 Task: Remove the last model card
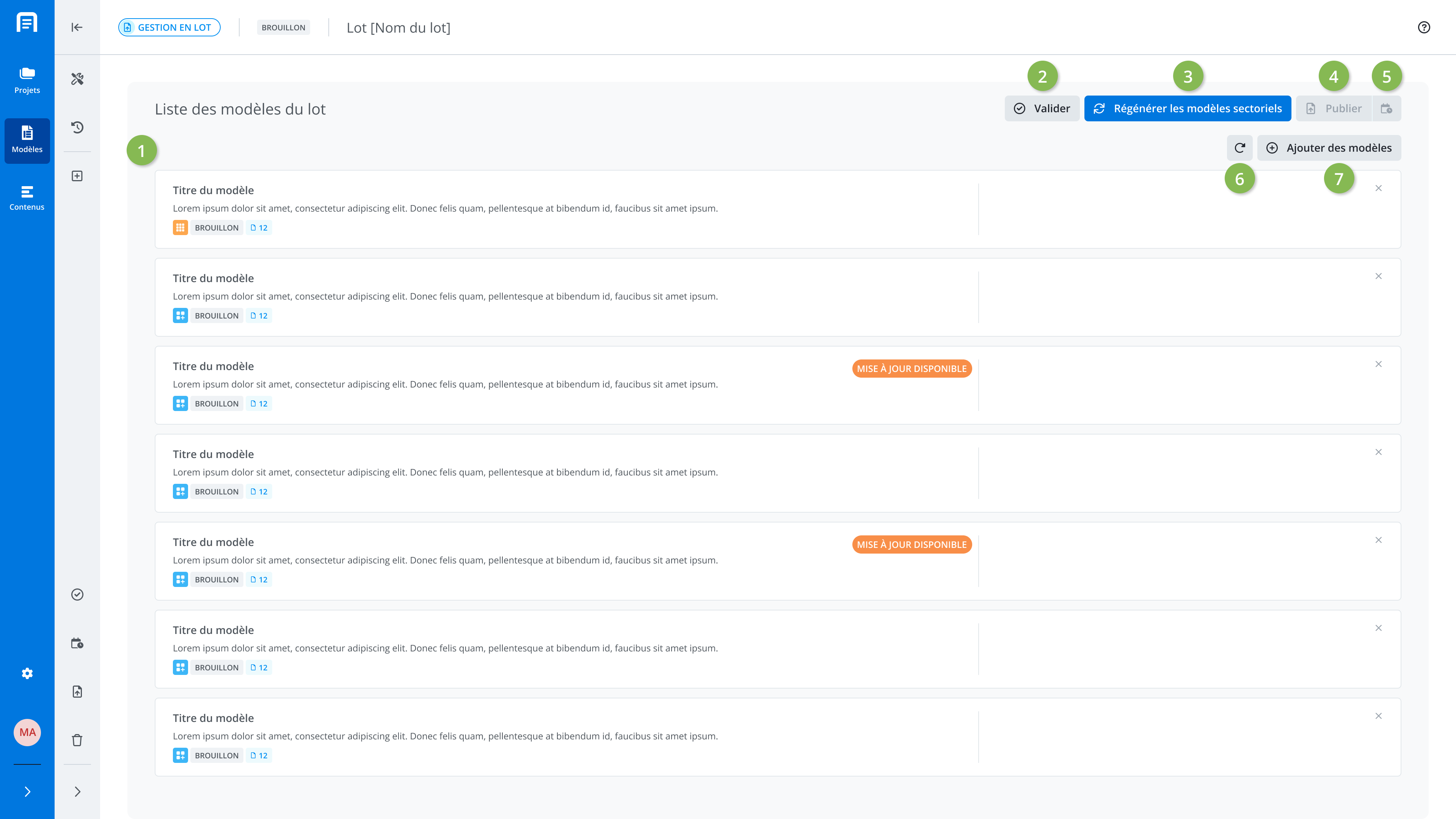[1379, 716]
